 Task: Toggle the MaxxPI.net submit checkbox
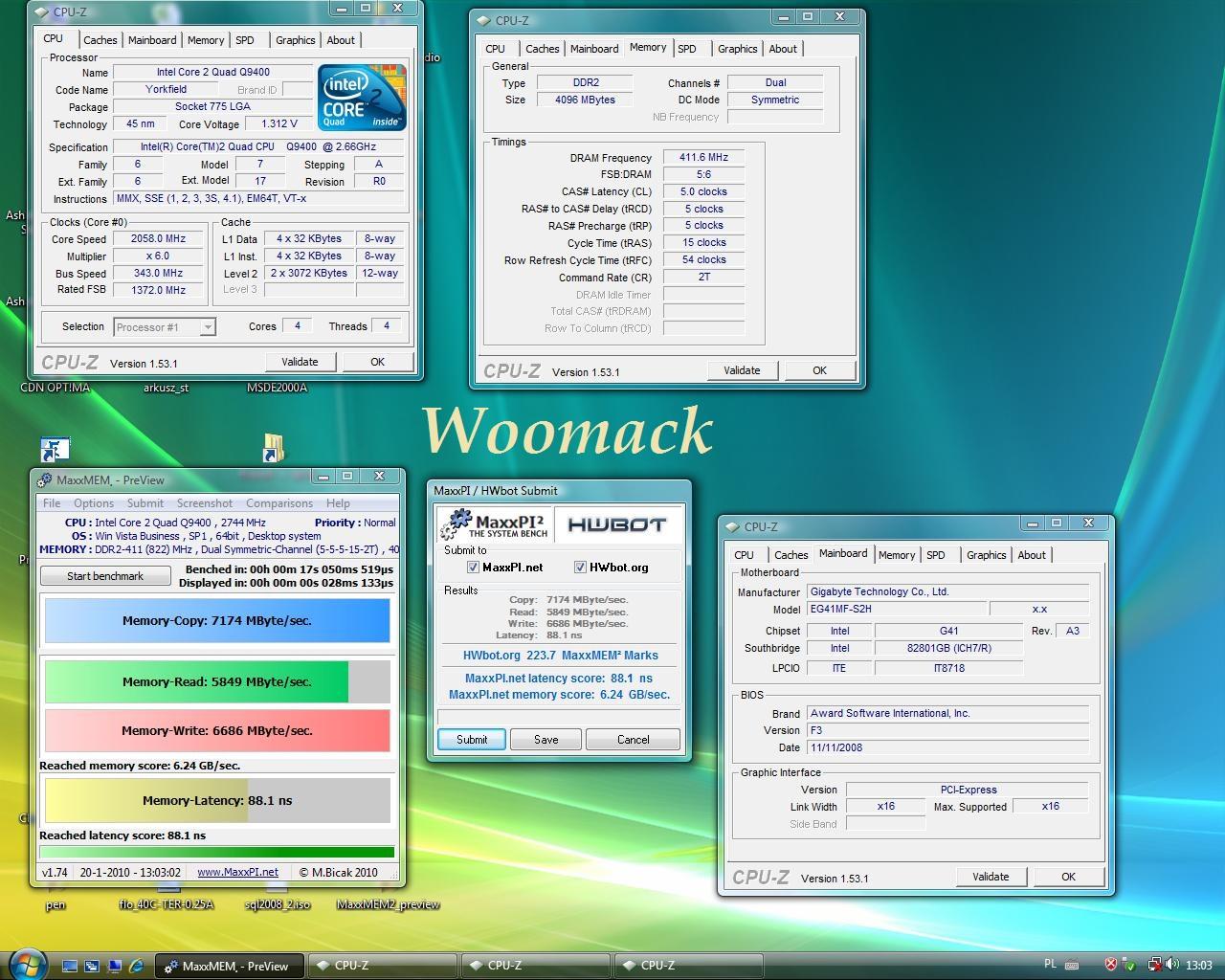473,568
